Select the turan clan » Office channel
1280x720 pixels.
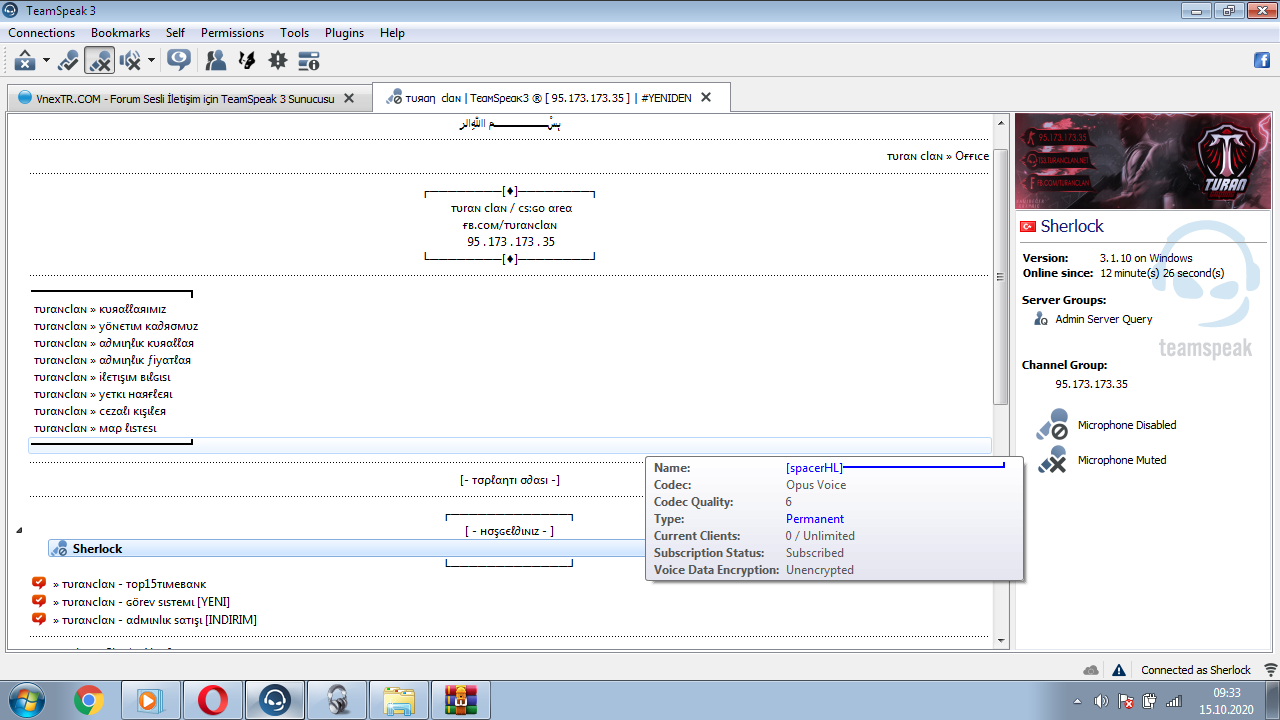click(x=938, y=156)
